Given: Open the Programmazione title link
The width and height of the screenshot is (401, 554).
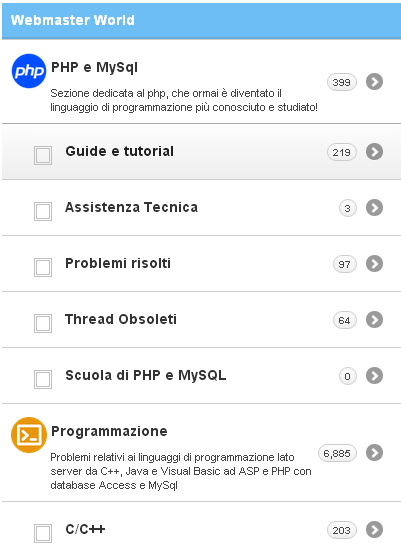Looking at the screenshot, I should pos(109,431).
